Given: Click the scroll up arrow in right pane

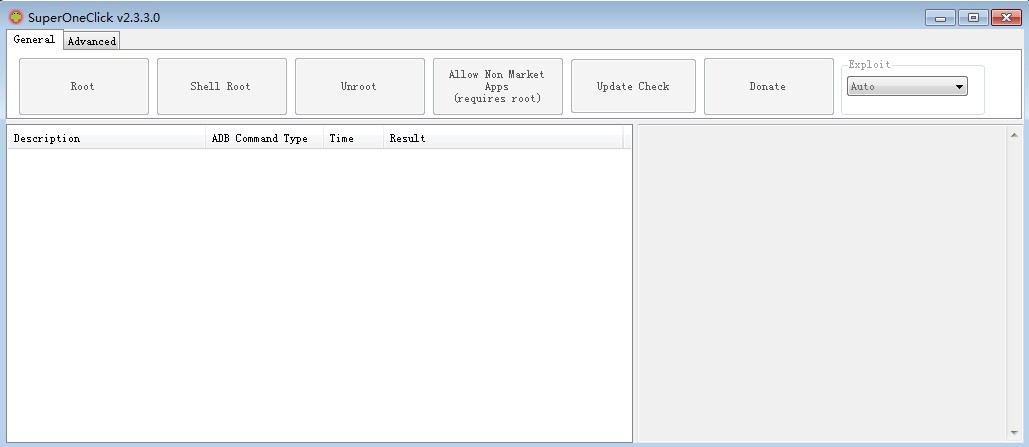Looking at the screenshot, I should click(1015, 135).
